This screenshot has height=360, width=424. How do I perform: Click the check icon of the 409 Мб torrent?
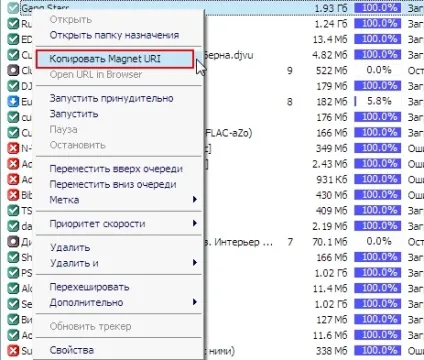tap(13, 210)
